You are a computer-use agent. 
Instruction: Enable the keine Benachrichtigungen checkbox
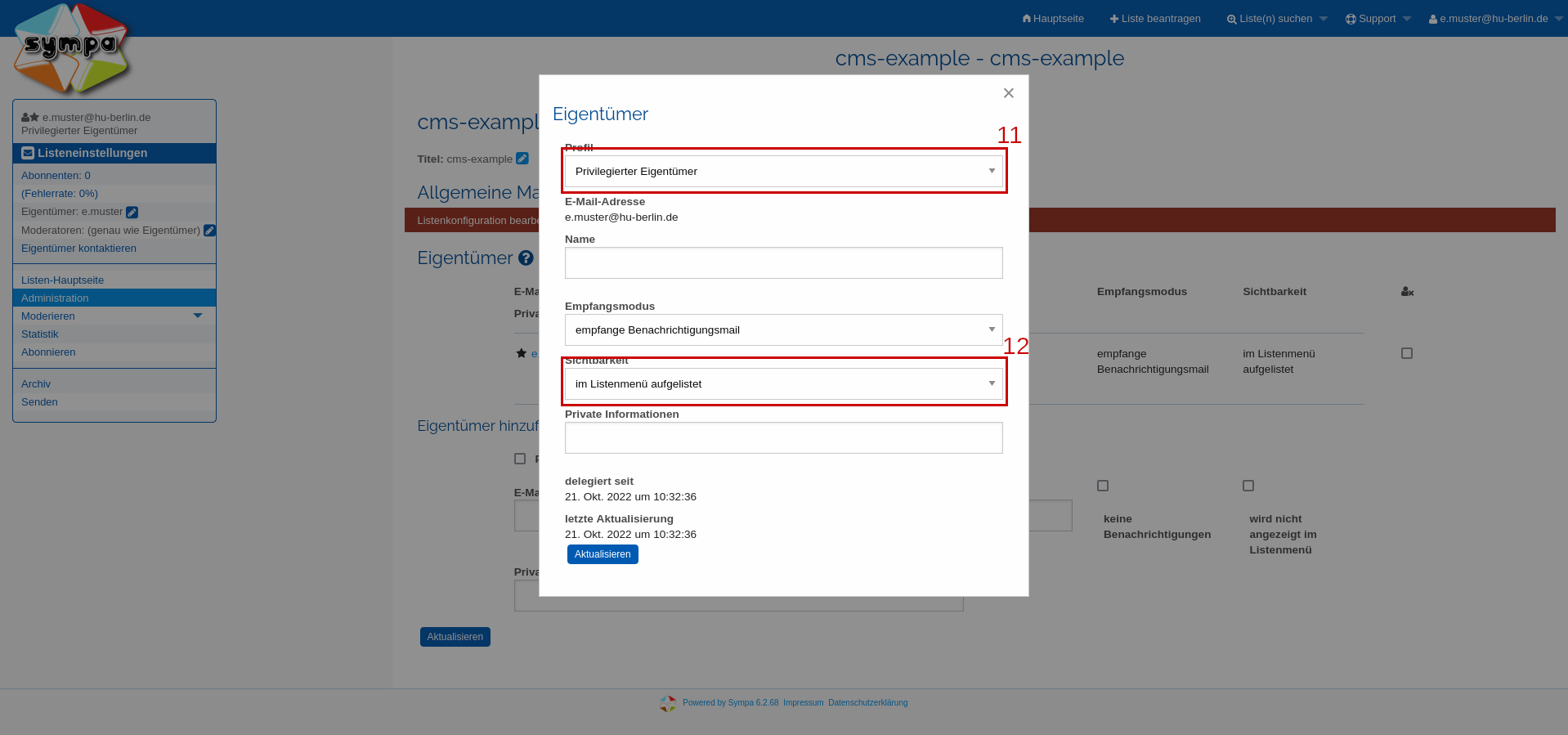point(1103,486)
